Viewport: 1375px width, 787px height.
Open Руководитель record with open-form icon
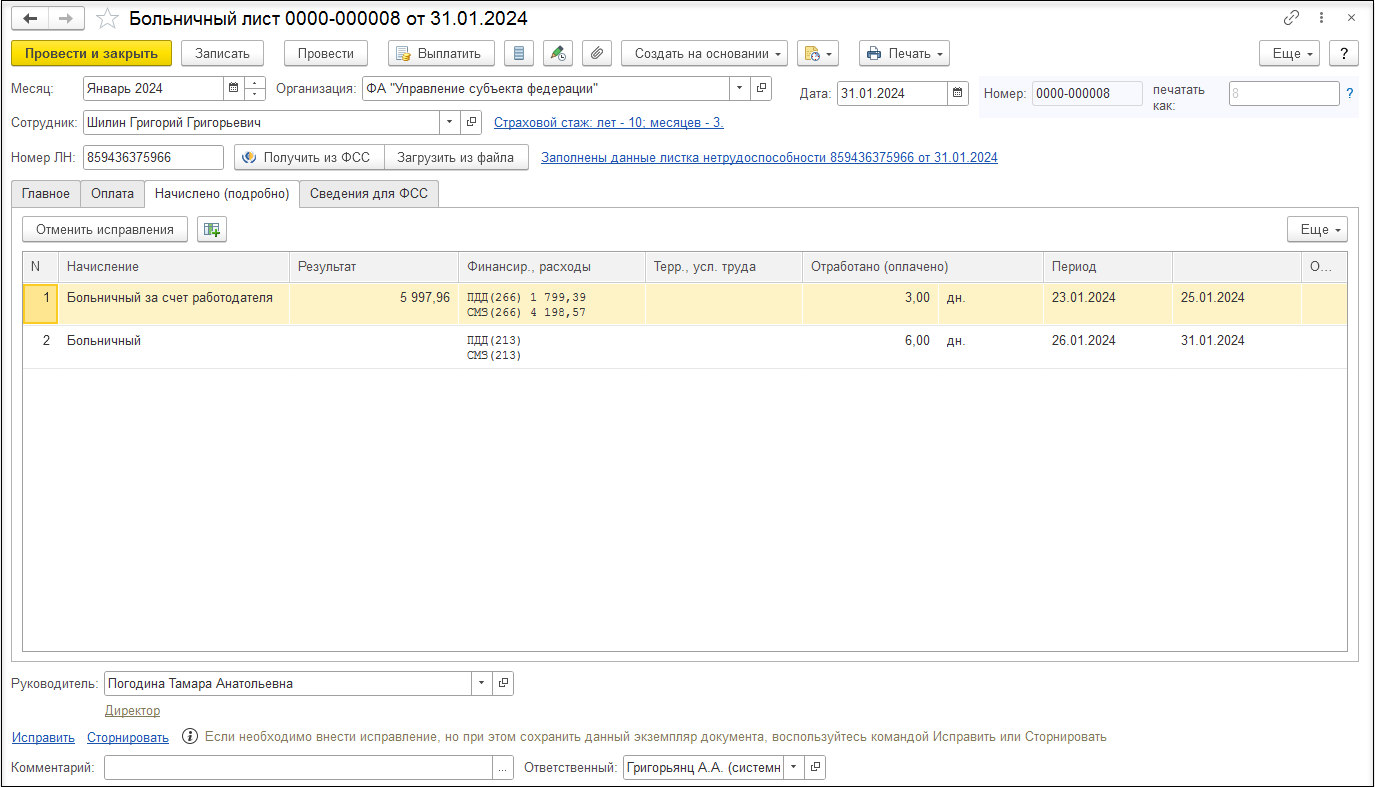(x=503, y=683)
